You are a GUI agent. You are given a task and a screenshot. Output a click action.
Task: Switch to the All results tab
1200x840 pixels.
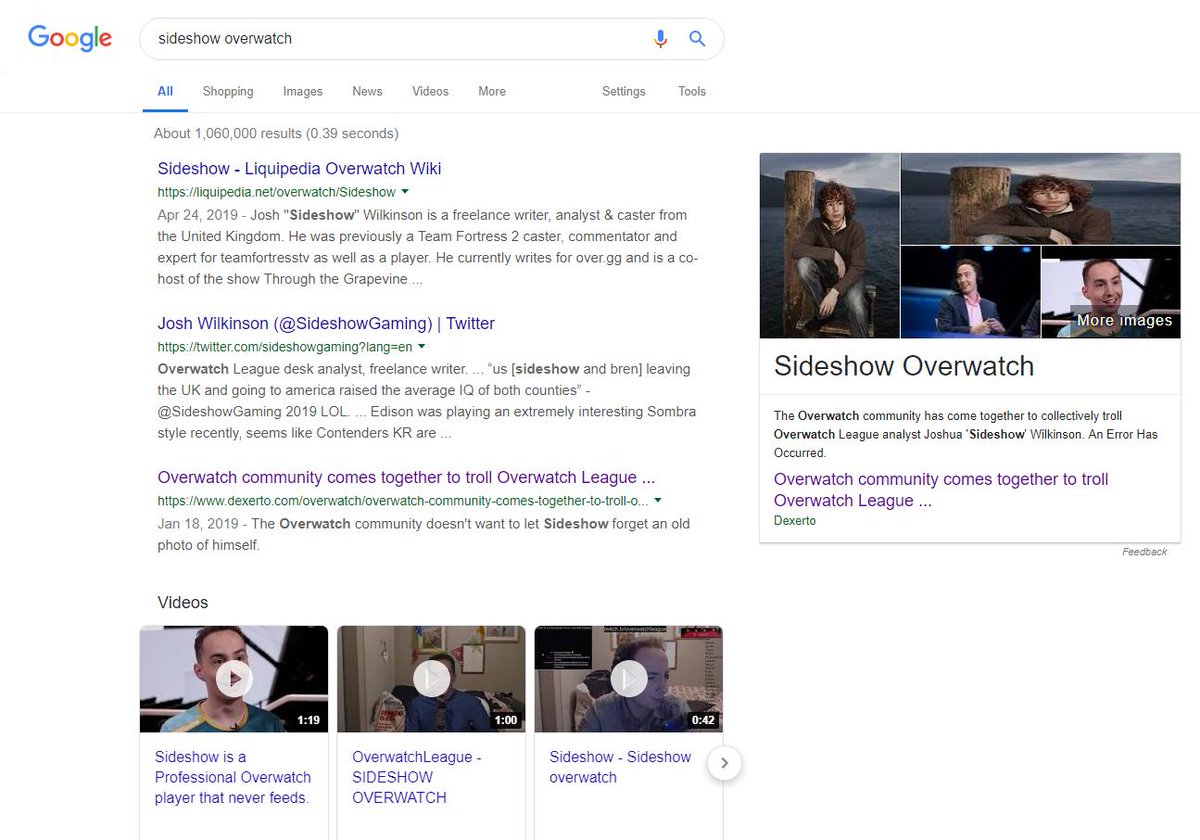tap(165, 91)
